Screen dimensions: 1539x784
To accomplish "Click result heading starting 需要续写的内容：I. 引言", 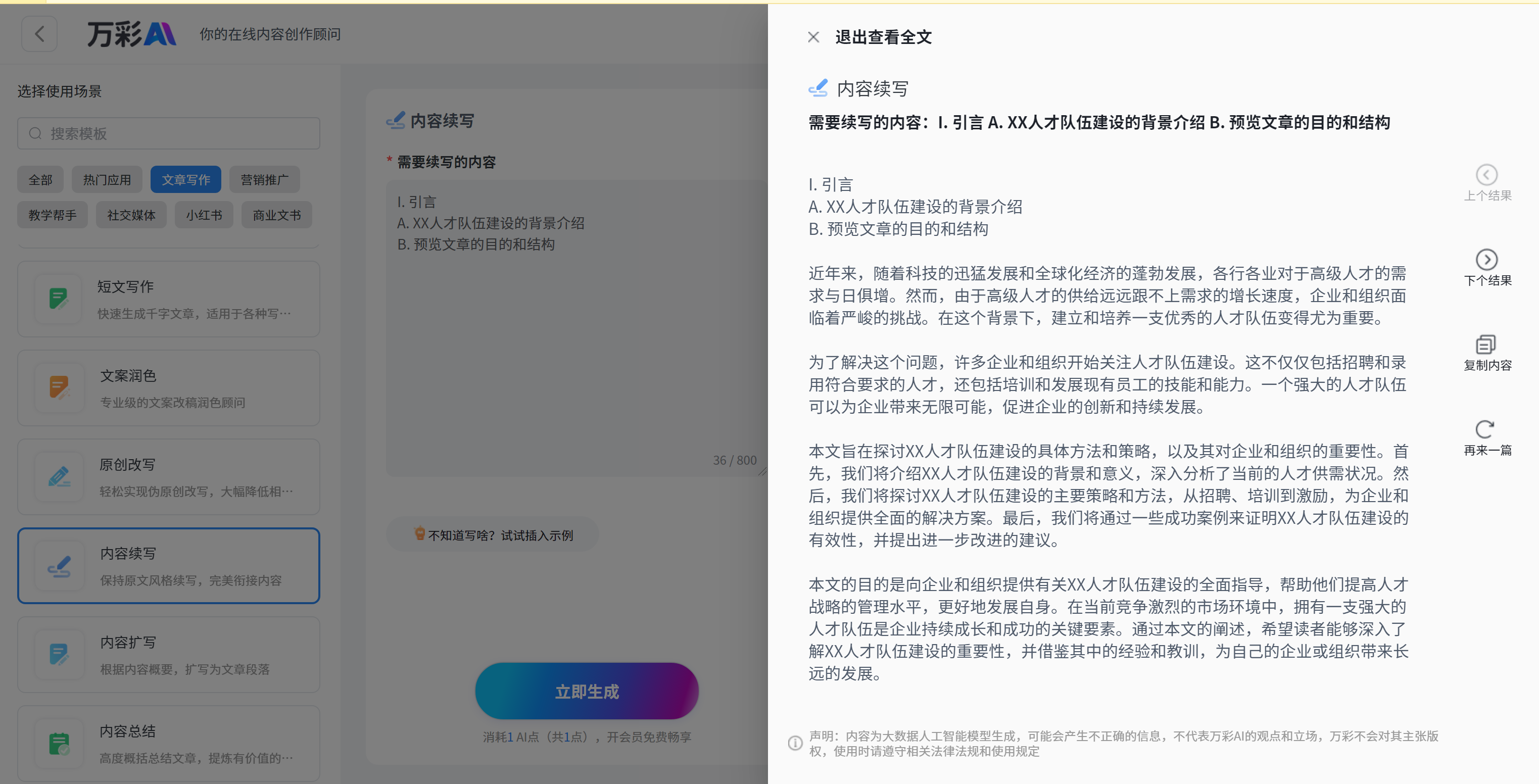I will tap(1099, 122).
